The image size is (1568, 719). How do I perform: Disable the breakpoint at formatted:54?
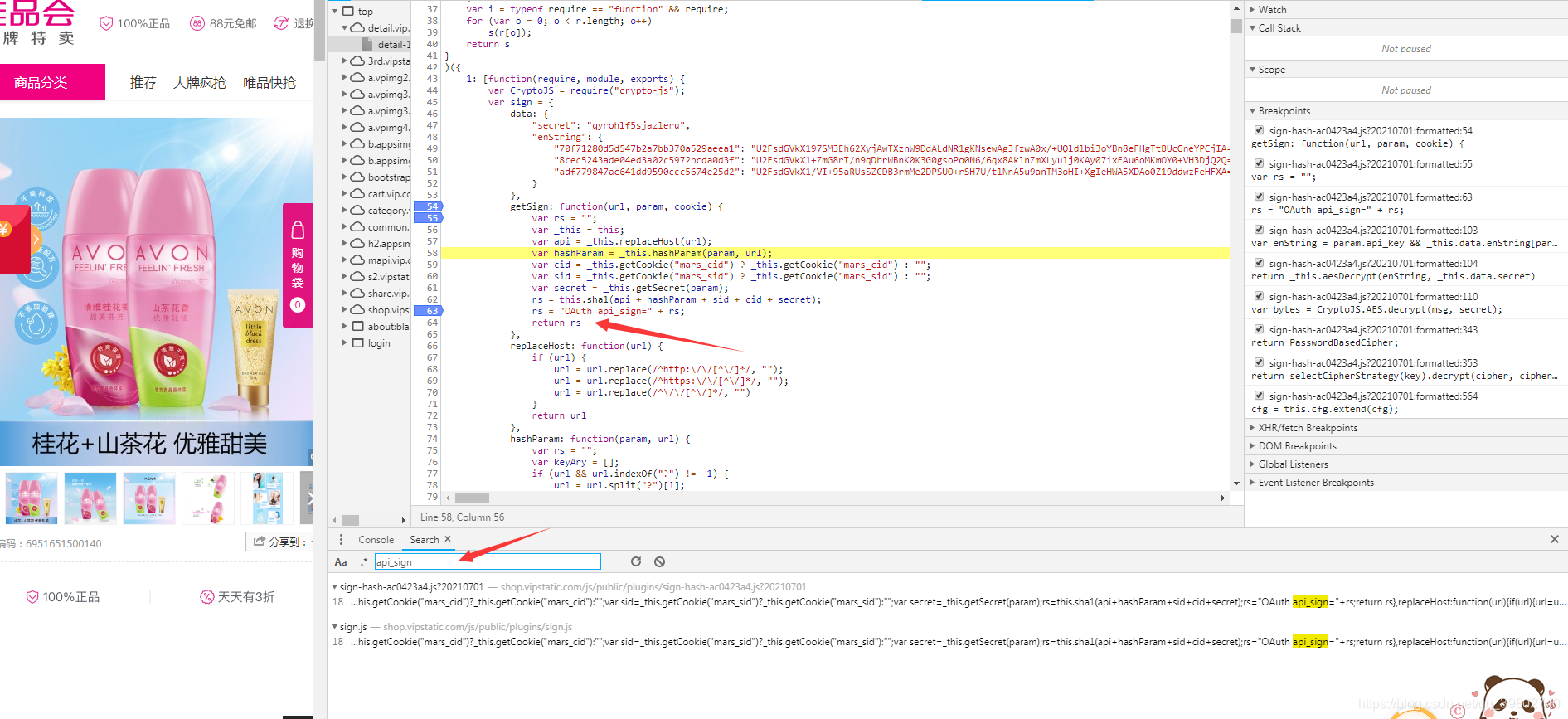tap(1260, 130)
